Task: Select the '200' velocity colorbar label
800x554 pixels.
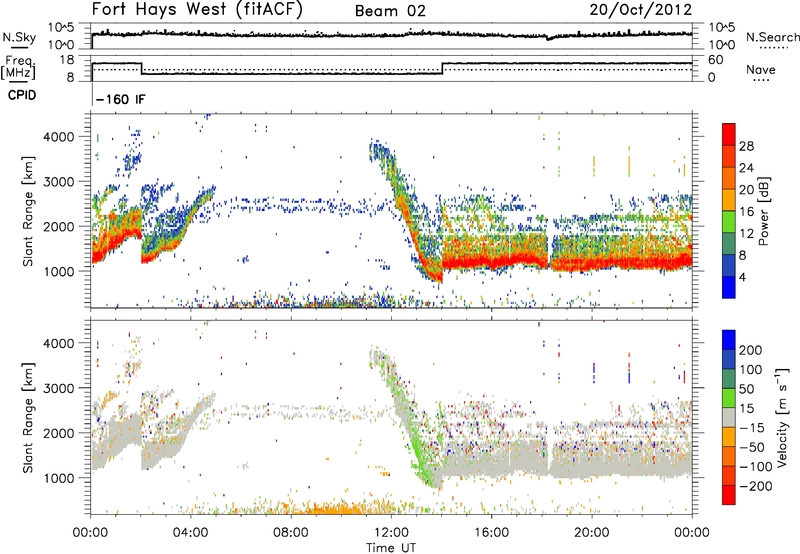Action: click(x=751, y=350)
